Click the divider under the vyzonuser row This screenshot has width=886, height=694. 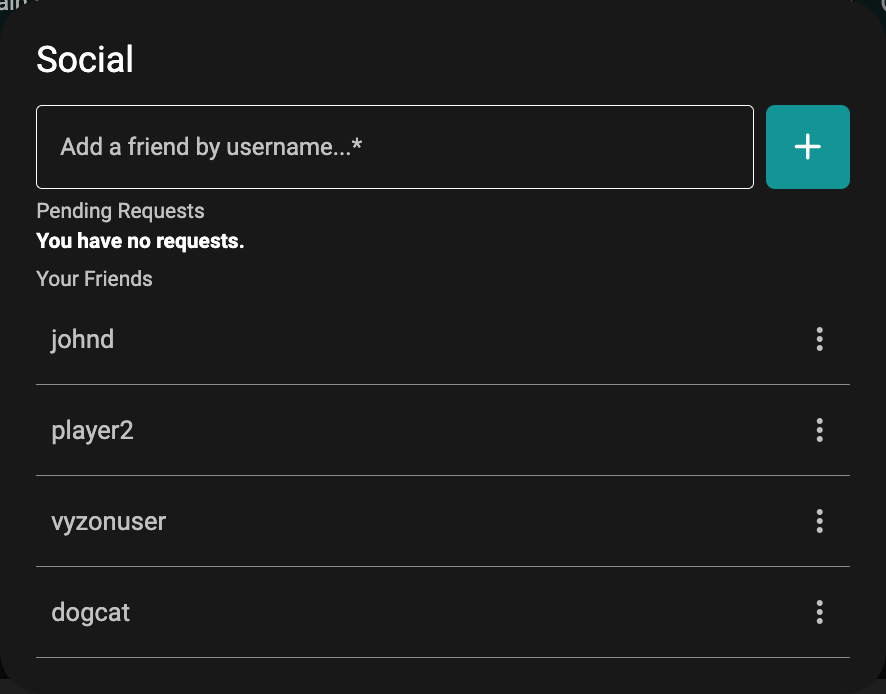tap(442, 566)
